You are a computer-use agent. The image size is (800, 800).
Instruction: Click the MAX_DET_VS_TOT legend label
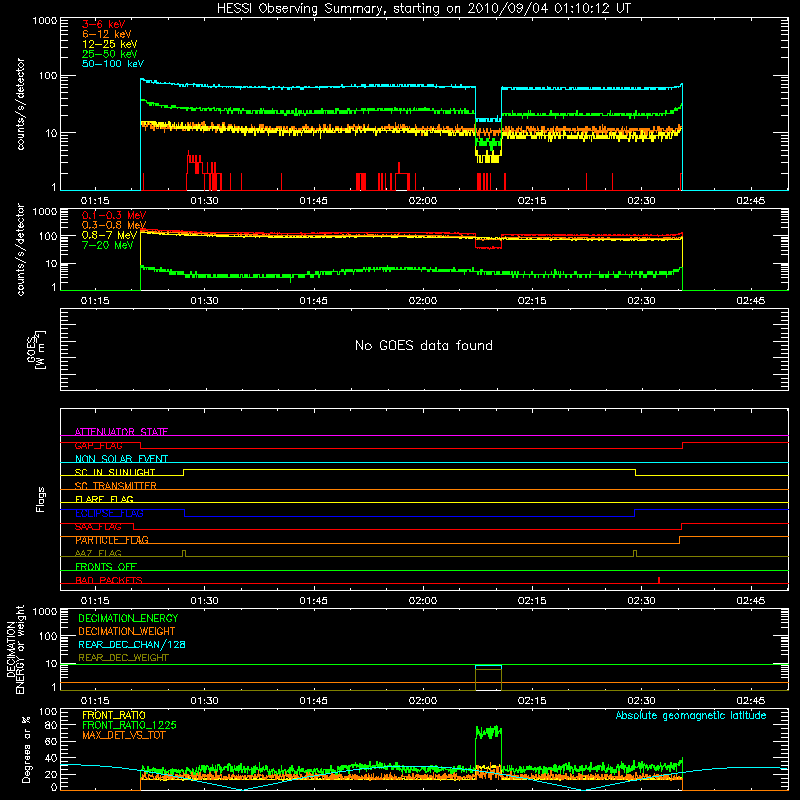[124, 735]
